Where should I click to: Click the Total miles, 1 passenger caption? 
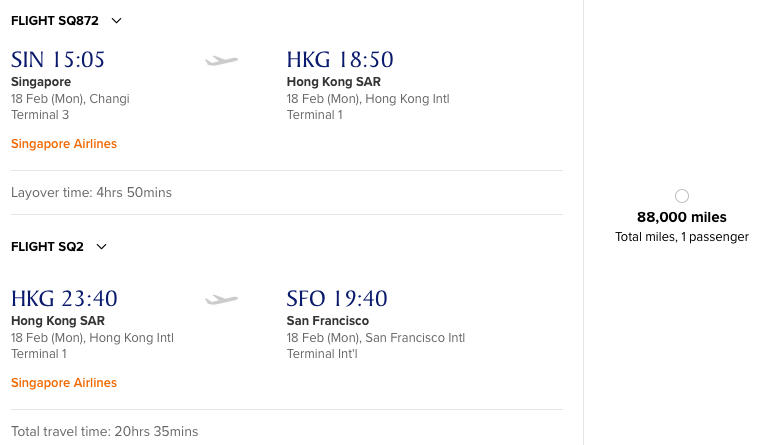click(682, 237)
